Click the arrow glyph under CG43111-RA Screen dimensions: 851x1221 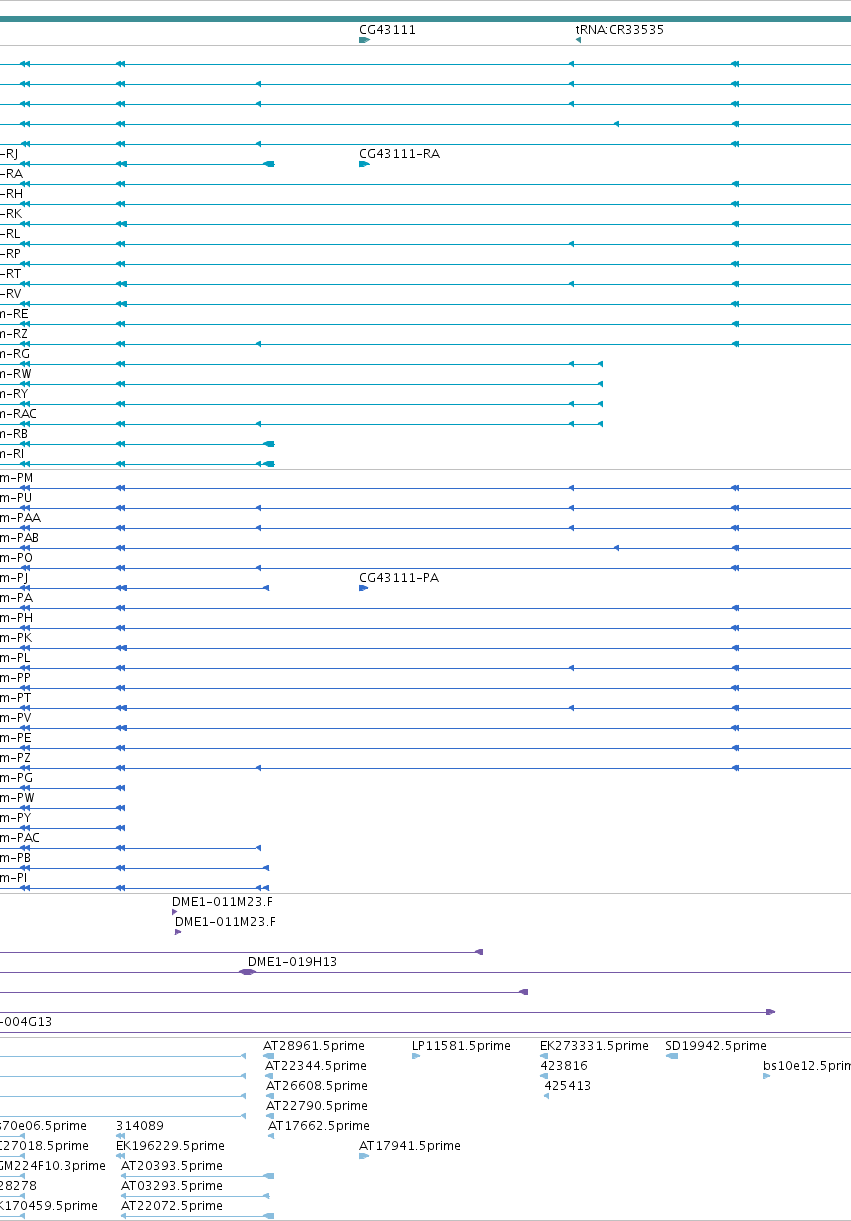click(x=364, y=164)
